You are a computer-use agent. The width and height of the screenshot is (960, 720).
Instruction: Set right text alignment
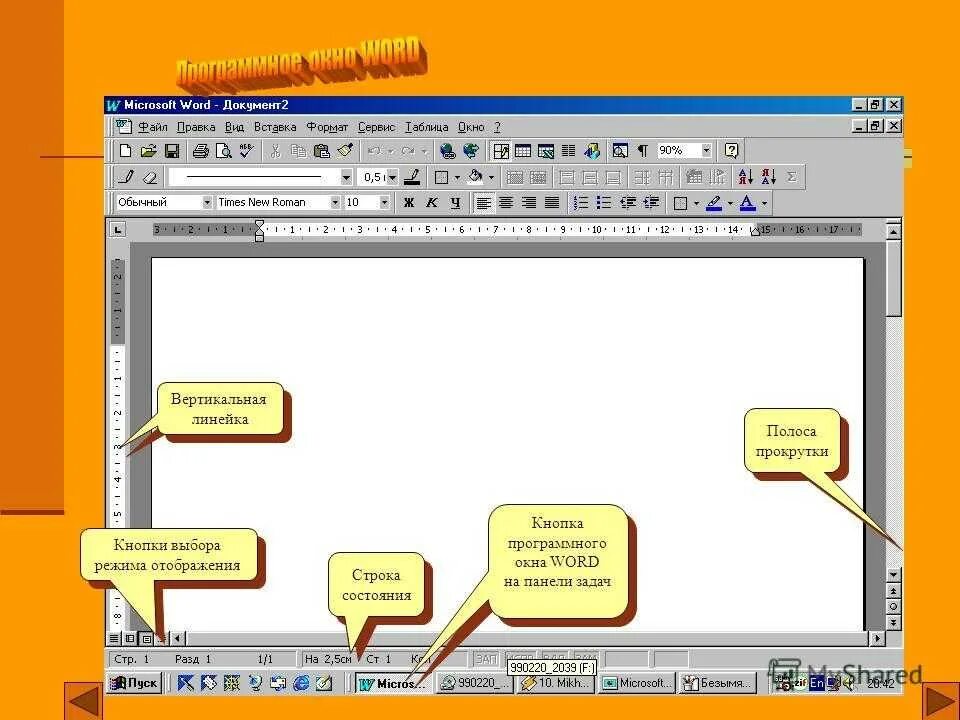click(x=529, y=203)
